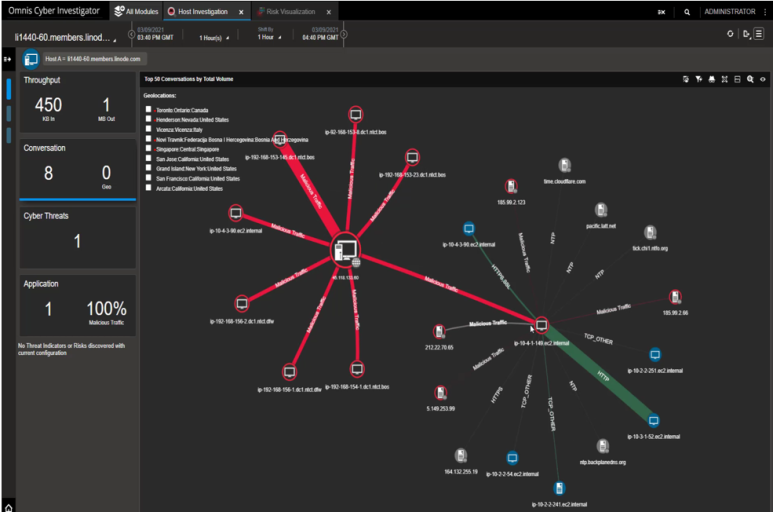Select the 5.149.253.99 server node
The height and width of the screenshot is (512, 773).
[x=441, y=393]
